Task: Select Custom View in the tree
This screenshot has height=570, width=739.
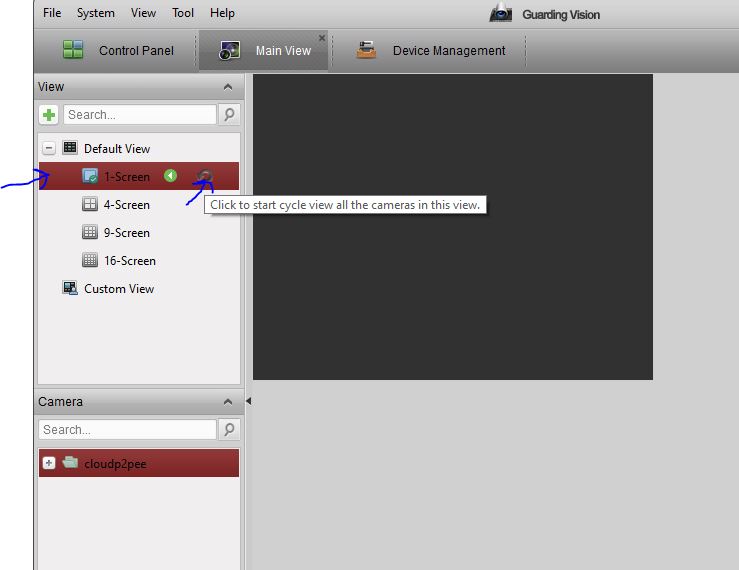Action: coord(119,289)
